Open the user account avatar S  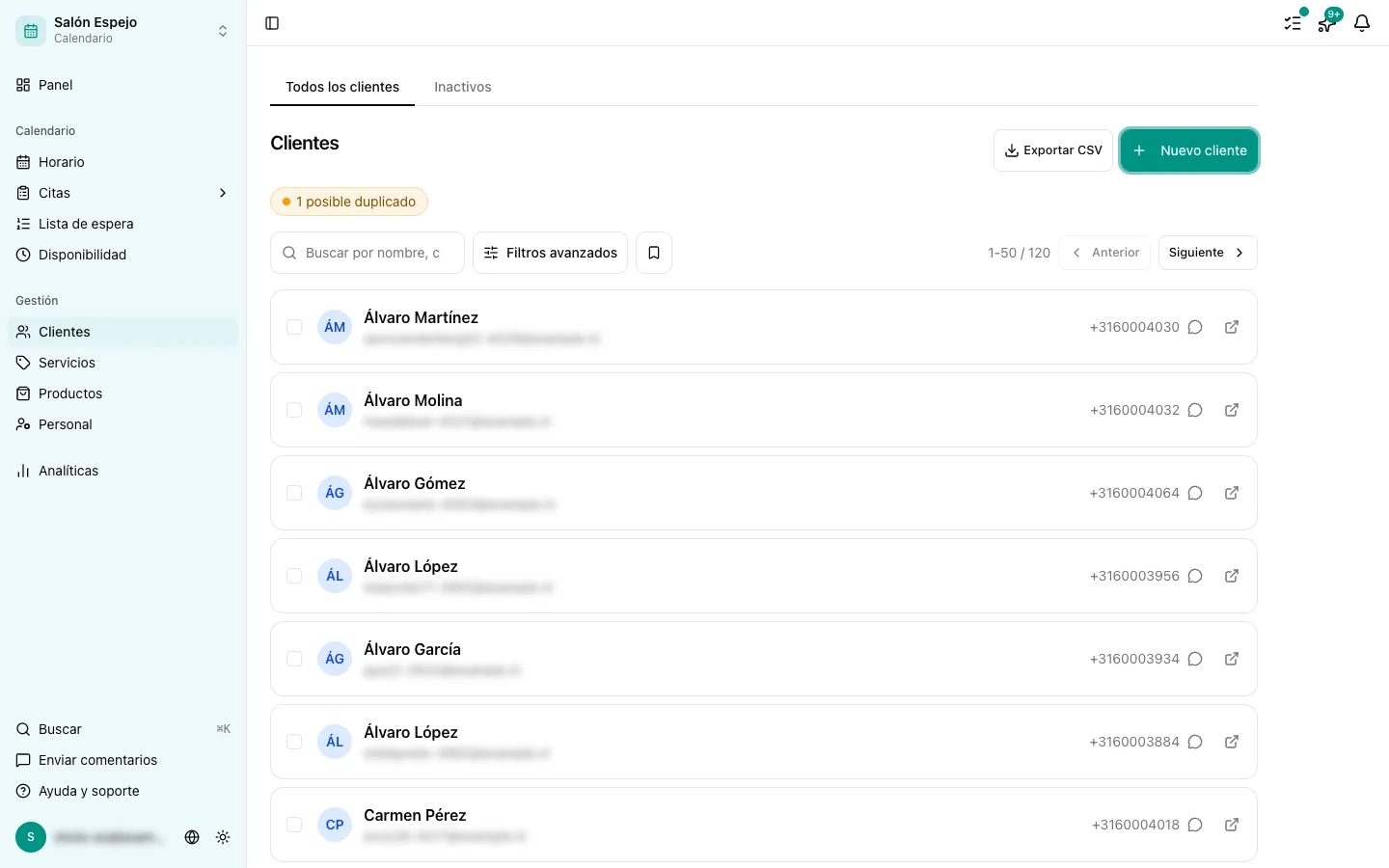(31, 837)
